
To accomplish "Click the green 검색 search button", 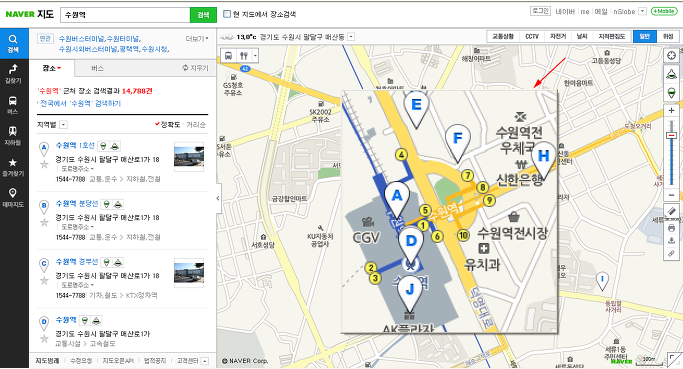I will point(203,14).
